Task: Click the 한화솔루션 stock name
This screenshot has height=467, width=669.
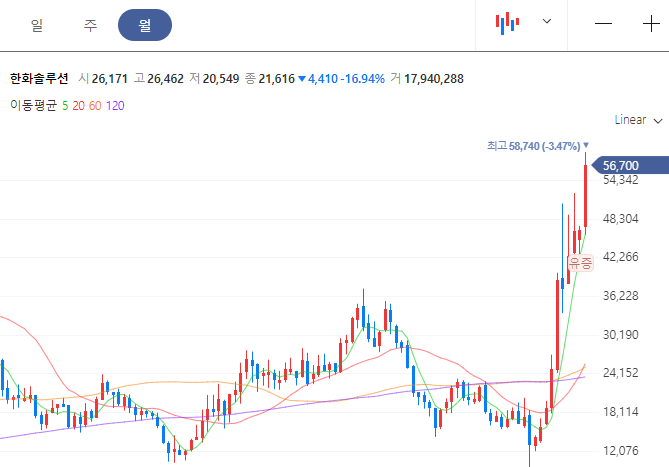Action: coord(39,78)
